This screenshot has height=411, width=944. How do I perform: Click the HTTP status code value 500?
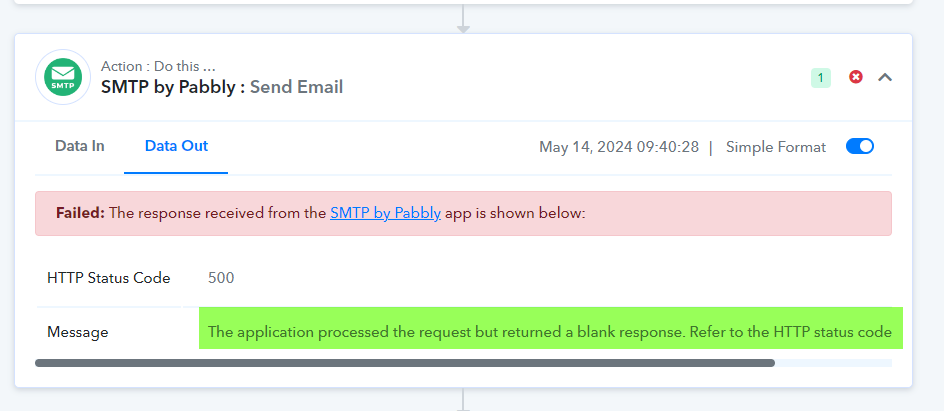pyautogui.click(x=221, y=278)
